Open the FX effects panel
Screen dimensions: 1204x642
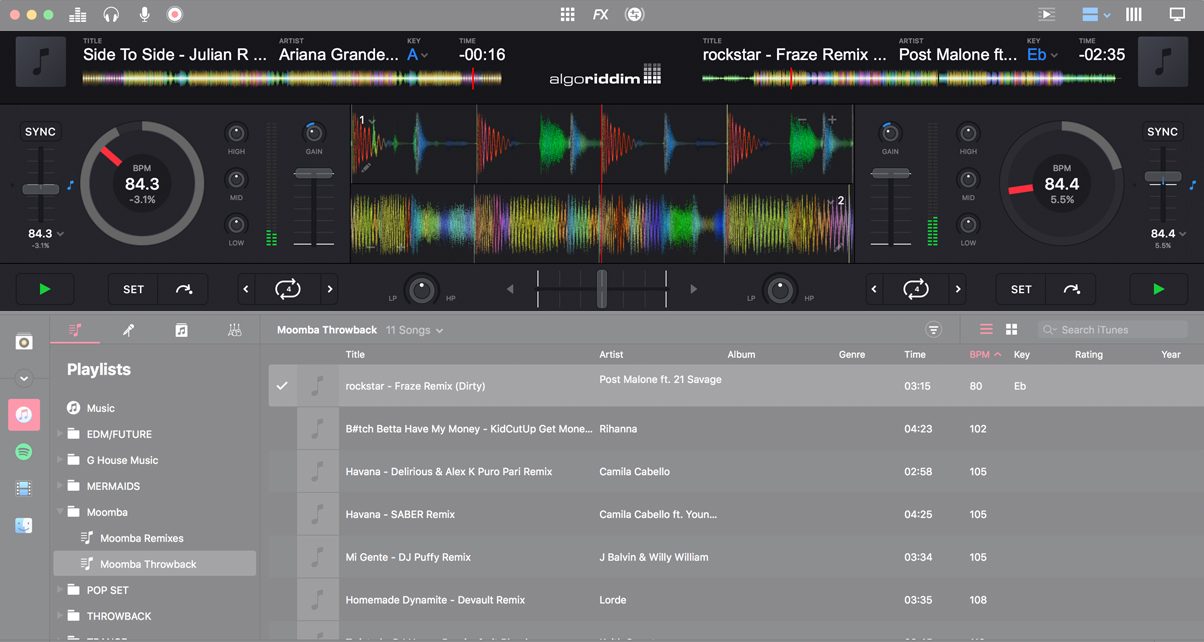click(x=600, y=14)
